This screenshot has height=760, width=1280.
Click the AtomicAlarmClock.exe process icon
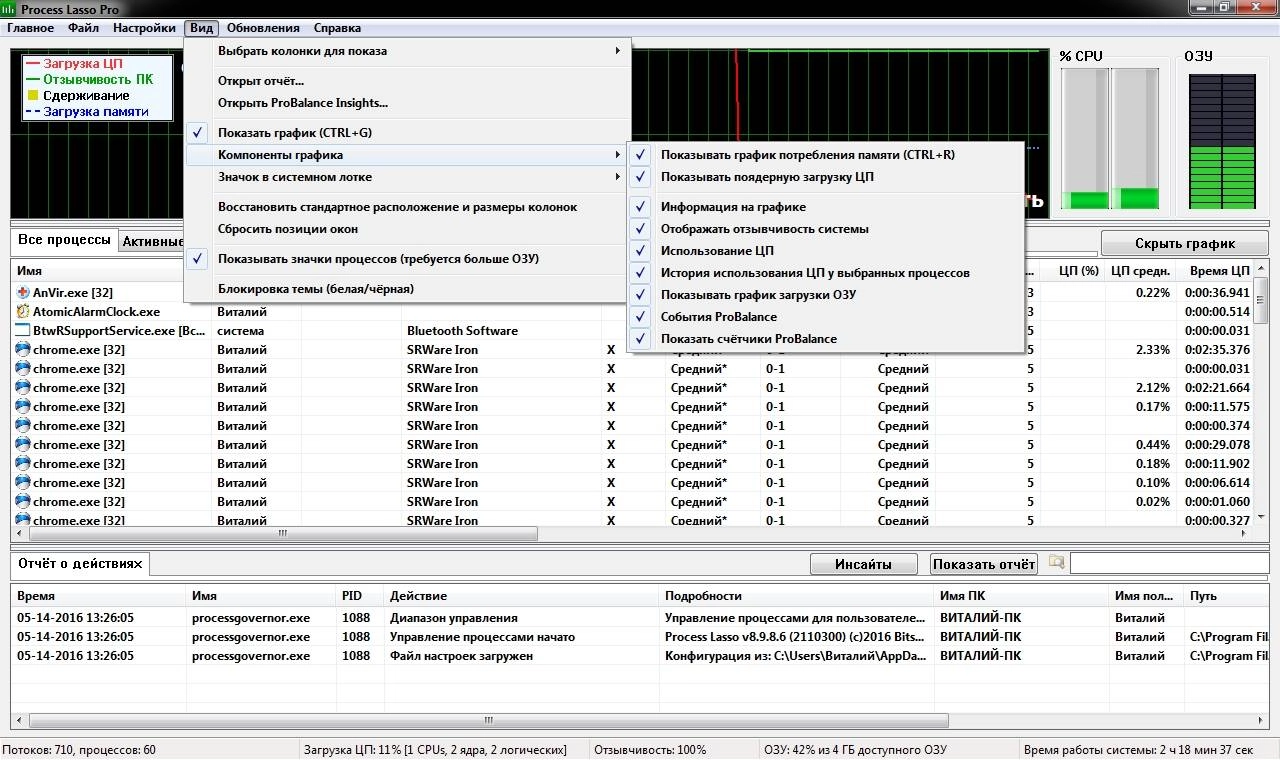pos(23,312)
